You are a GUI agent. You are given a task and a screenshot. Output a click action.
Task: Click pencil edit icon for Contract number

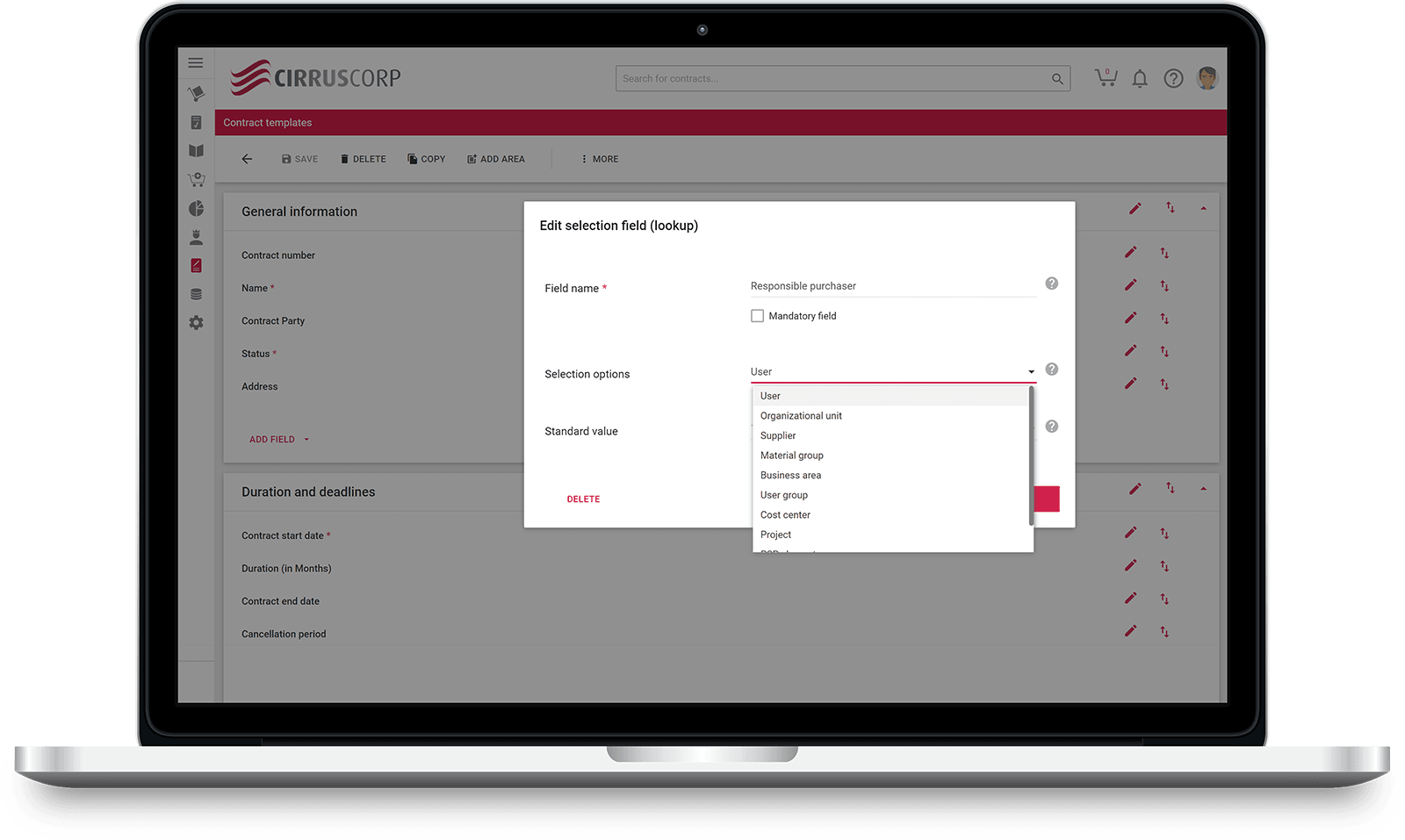[x=1131, y=253]
